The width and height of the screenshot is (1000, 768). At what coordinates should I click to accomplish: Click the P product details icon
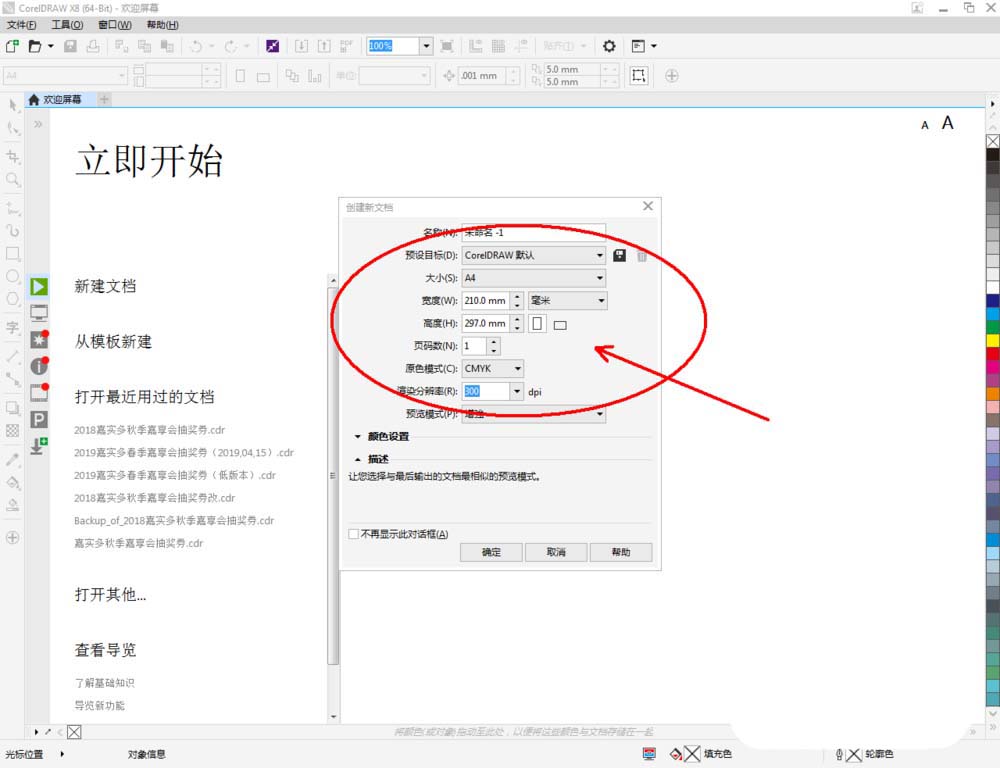[39, 419]
